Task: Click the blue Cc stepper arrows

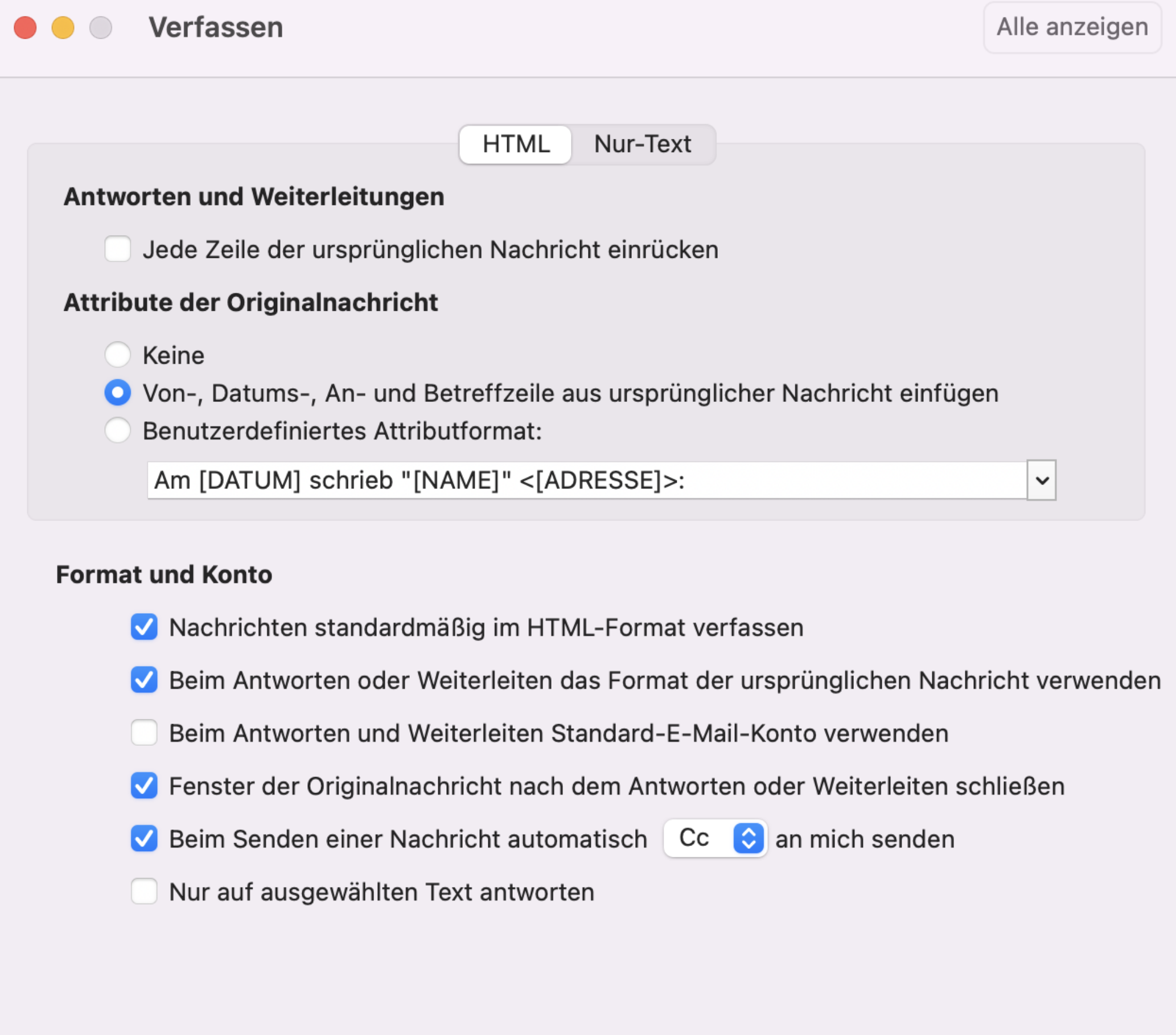Action: (x=749, y=838)
